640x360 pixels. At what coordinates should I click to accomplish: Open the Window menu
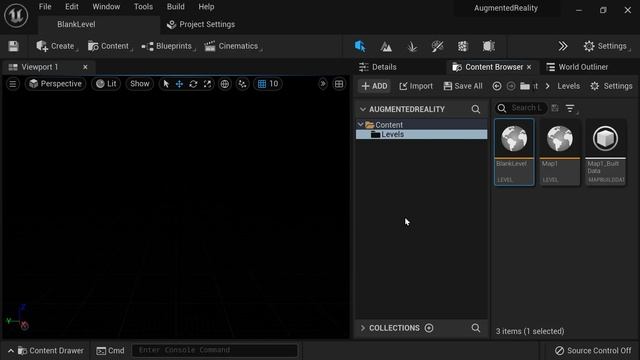point(106,7)
